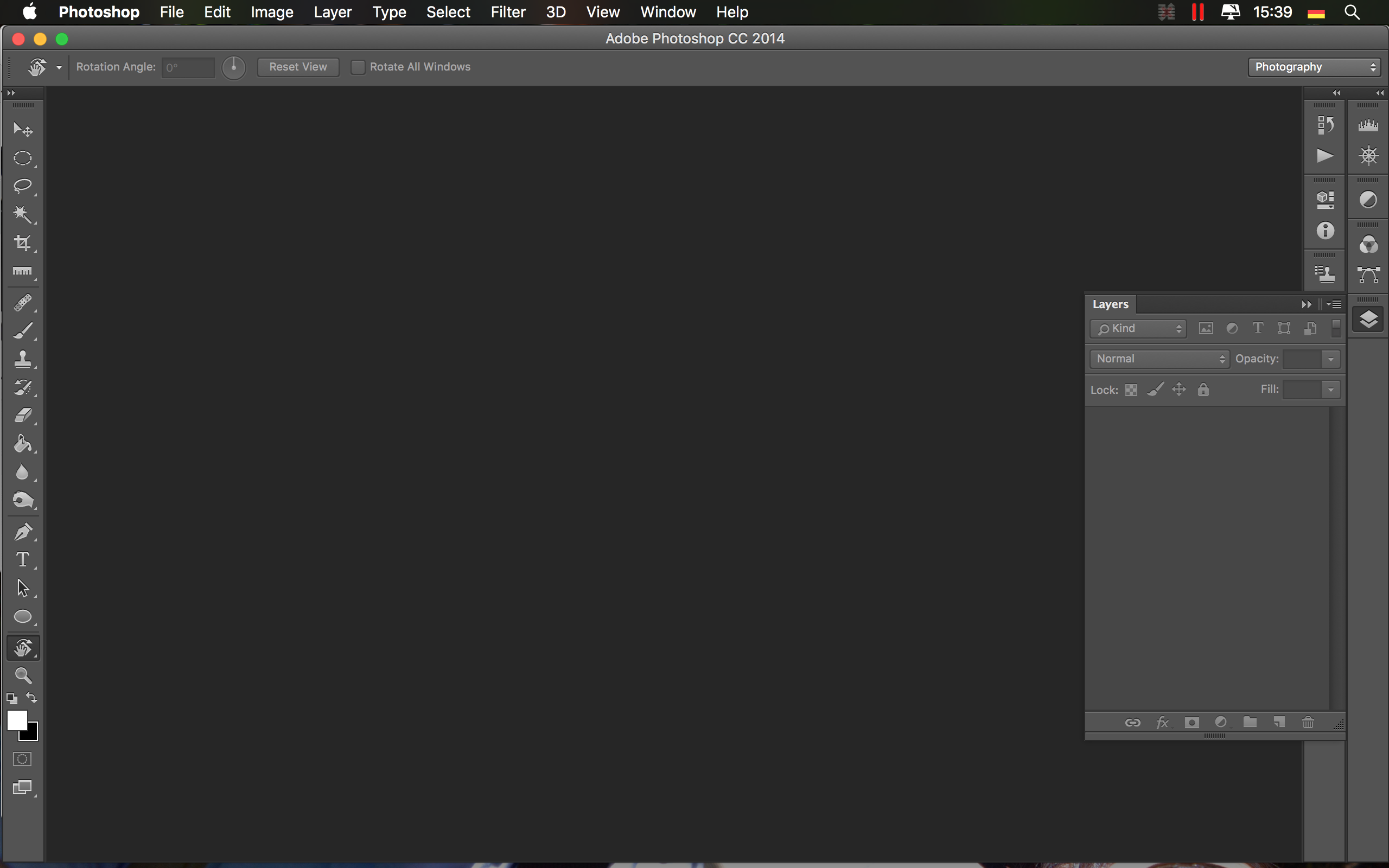Image resolution: width=1389 pixels, height=868 pixels.
Task: Toggle Quick Mask mode
Action: click(x=22, y=759)
